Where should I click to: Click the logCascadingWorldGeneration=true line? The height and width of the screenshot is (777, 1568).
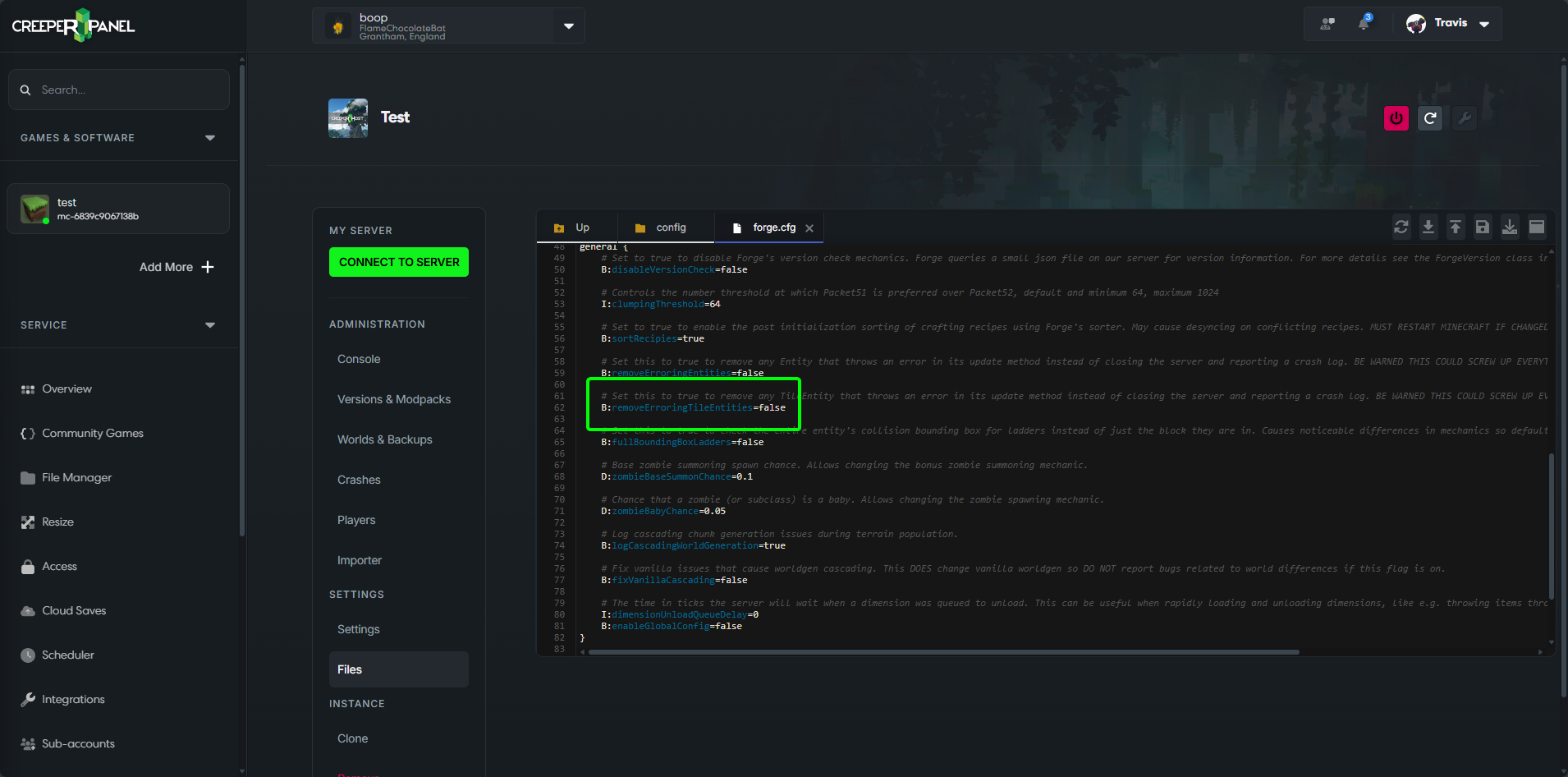[693, 545]
